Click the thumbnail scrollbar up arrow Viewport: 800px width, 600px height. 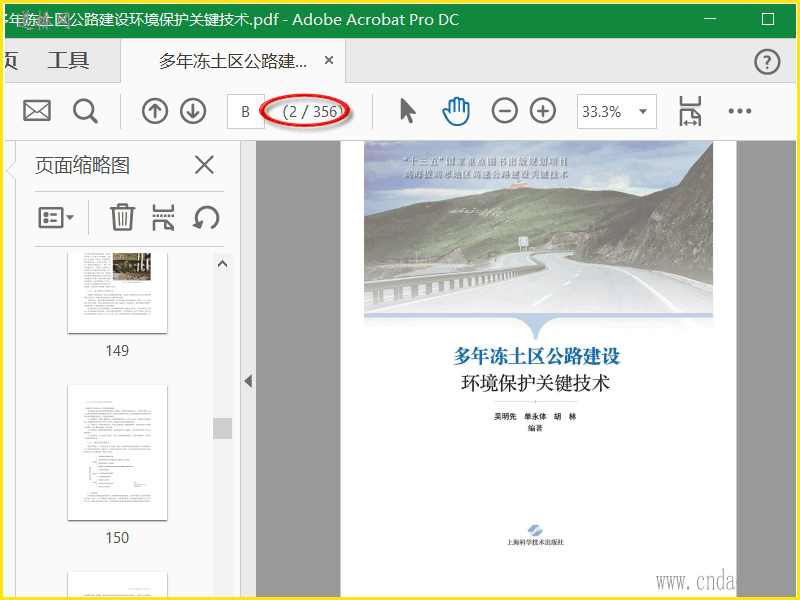pyautogui.click(x=222, y=264)
